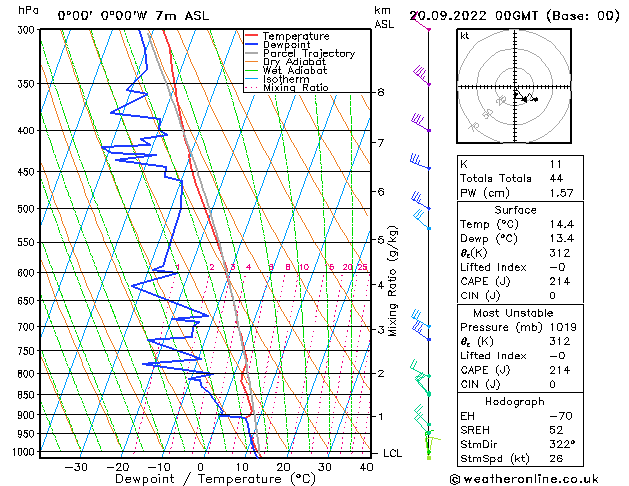629x486 pixels.
Task: Click the date 20.09.2022 00GMT header
Action: (515, 16)
